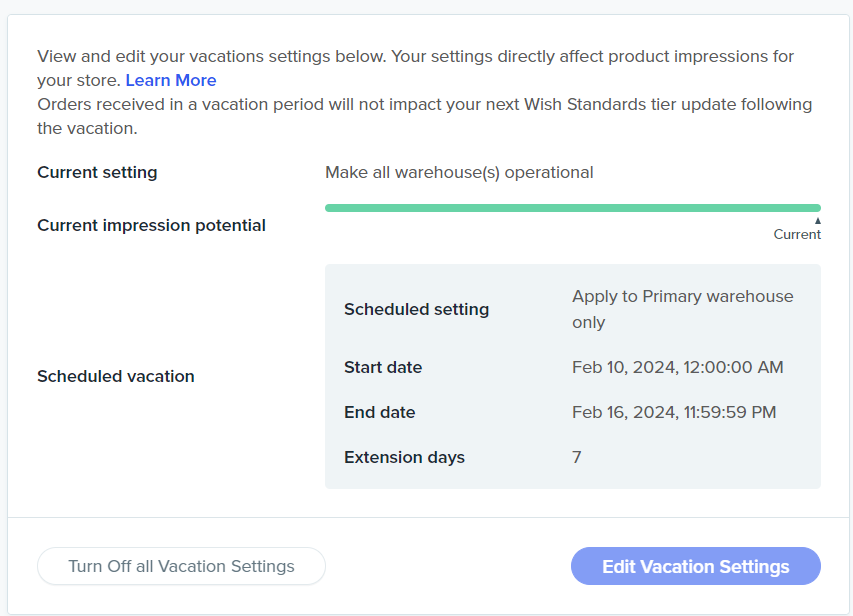This screenshot has height=616, width=853.
Task: Click the vacation settings description paragraph
Action: 415,57
